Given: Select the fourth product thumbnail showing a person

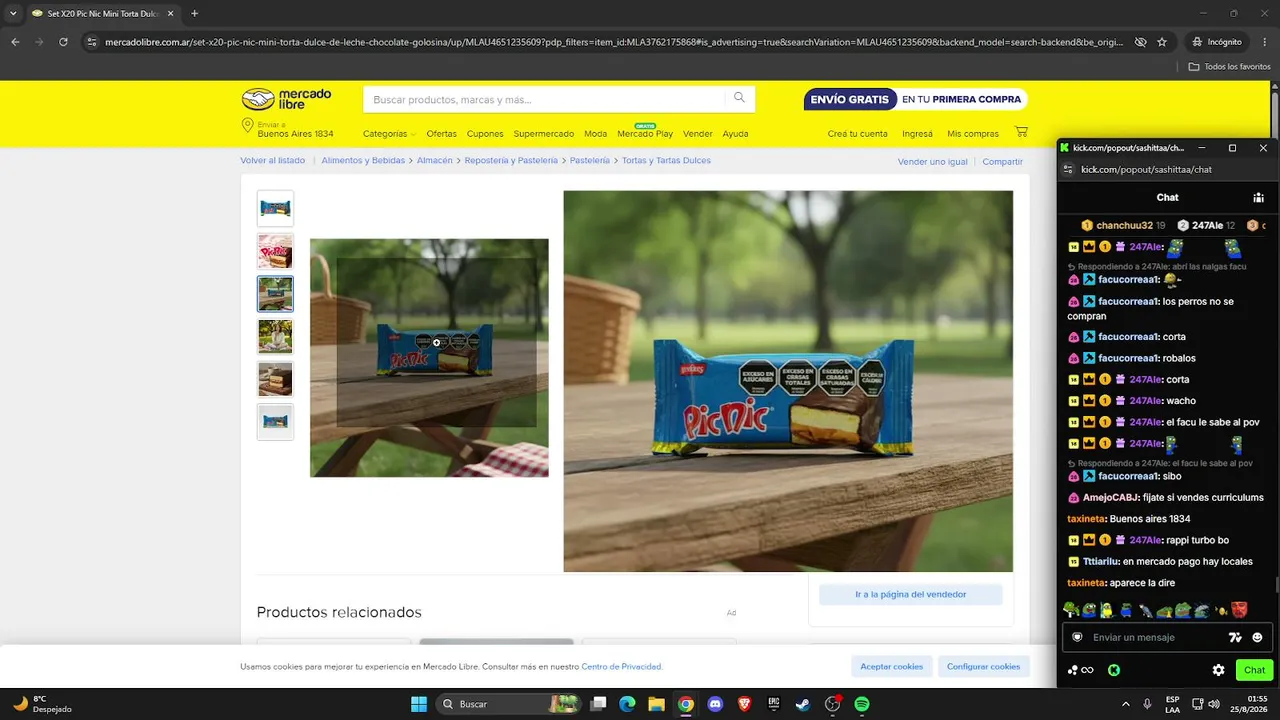Looking at the screenshot, I should point(275,337).
